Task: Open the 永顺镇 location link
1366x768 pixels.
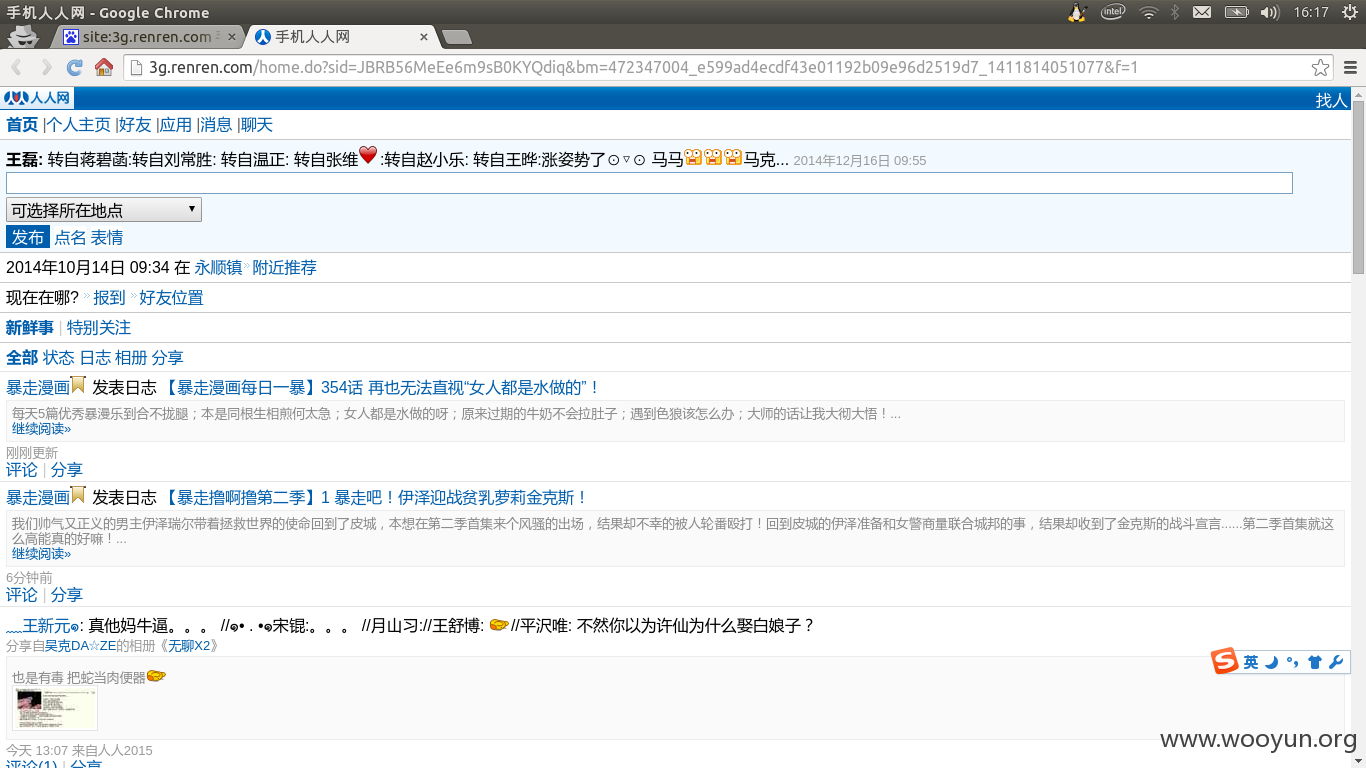Action: click(218, 268)
